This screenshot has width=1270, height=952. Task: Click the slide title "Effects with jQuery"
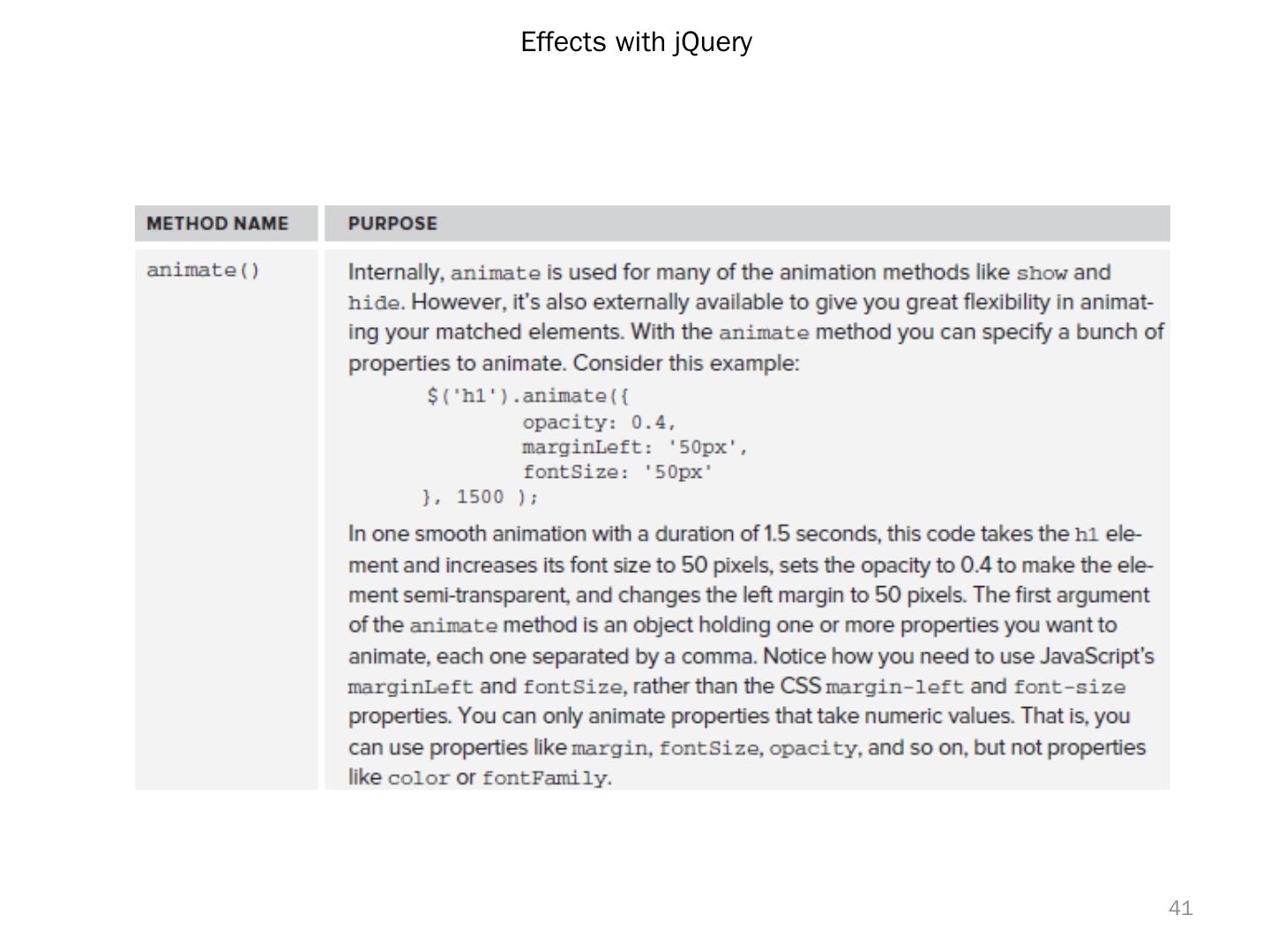click(x=636, y=42)
